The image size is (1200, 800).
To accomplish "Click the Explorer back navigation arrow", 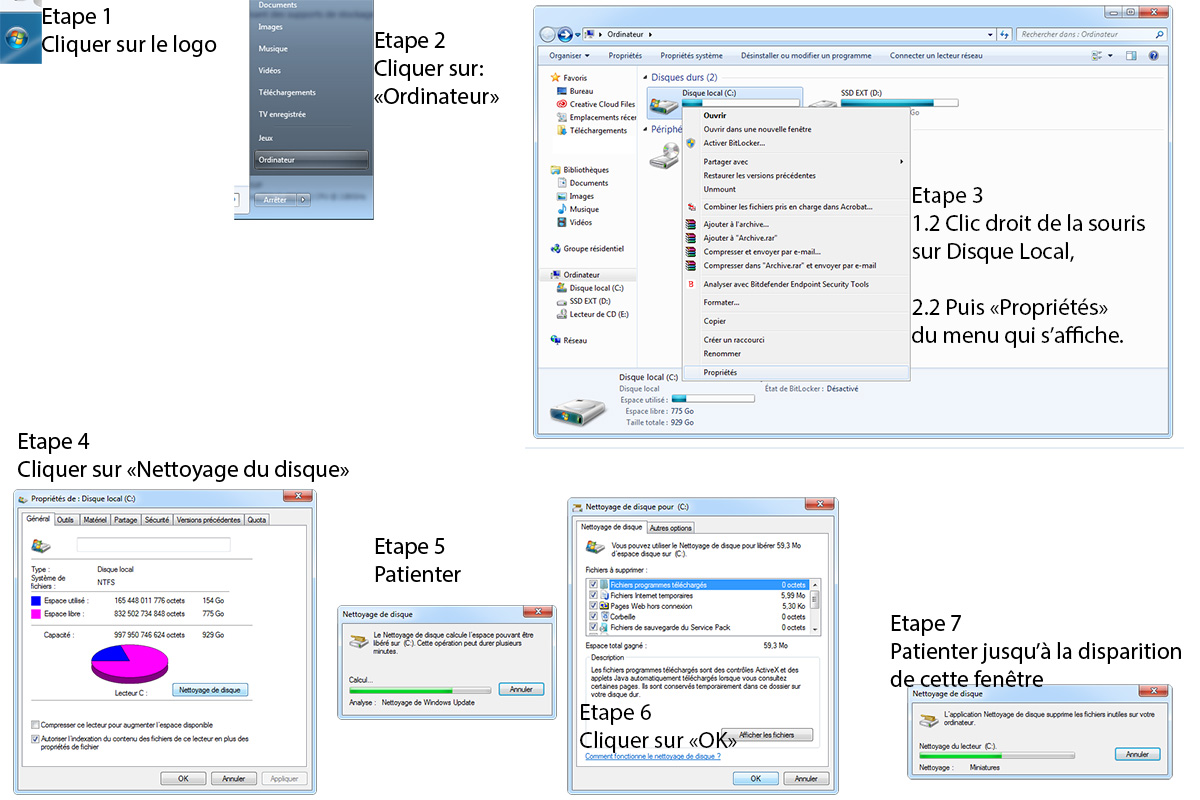I will tap(549, 34).
